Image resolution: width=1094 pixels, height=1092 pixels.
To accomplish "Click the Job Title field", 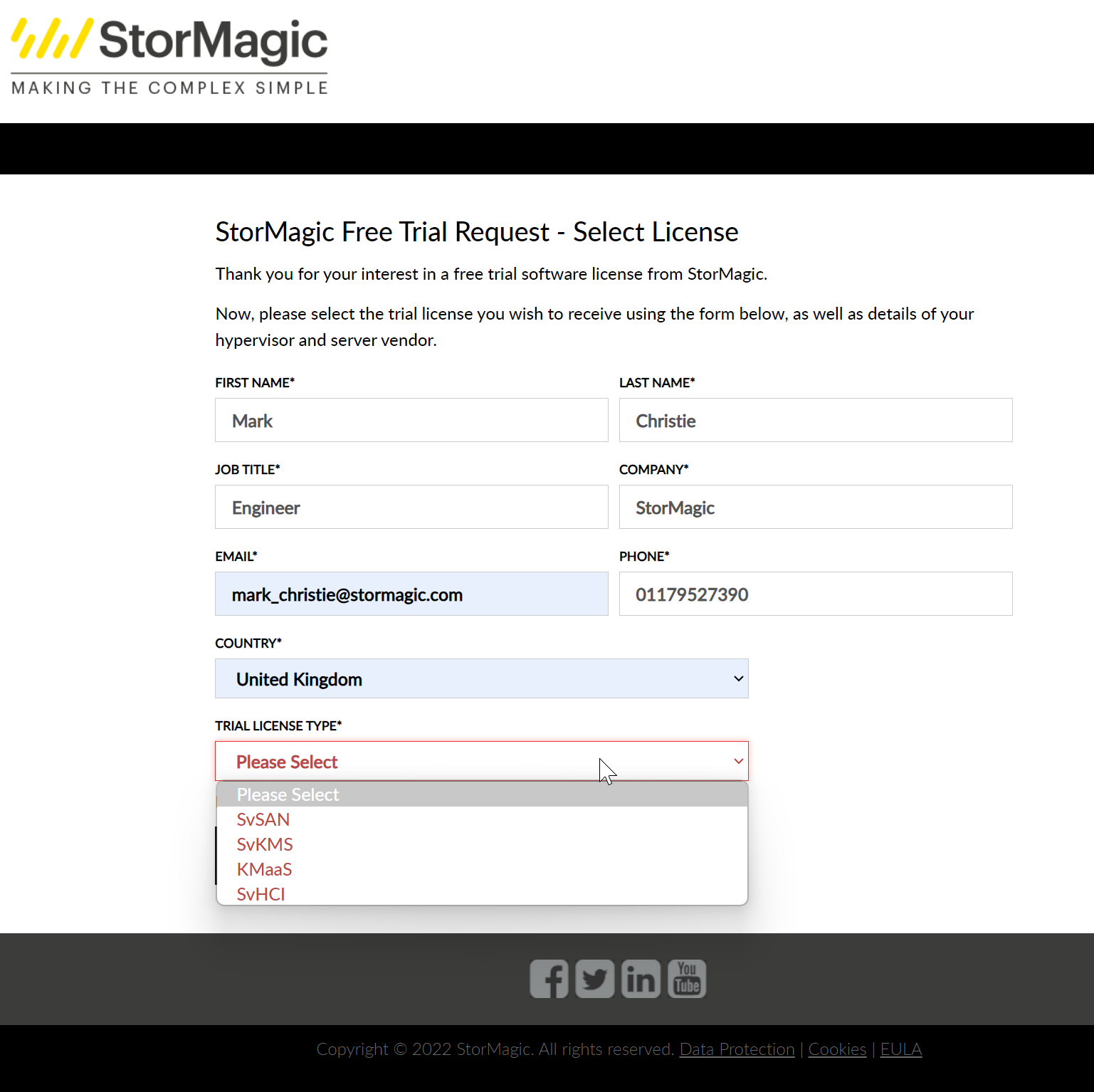I will pyautogui.click(x=411, y=507).
